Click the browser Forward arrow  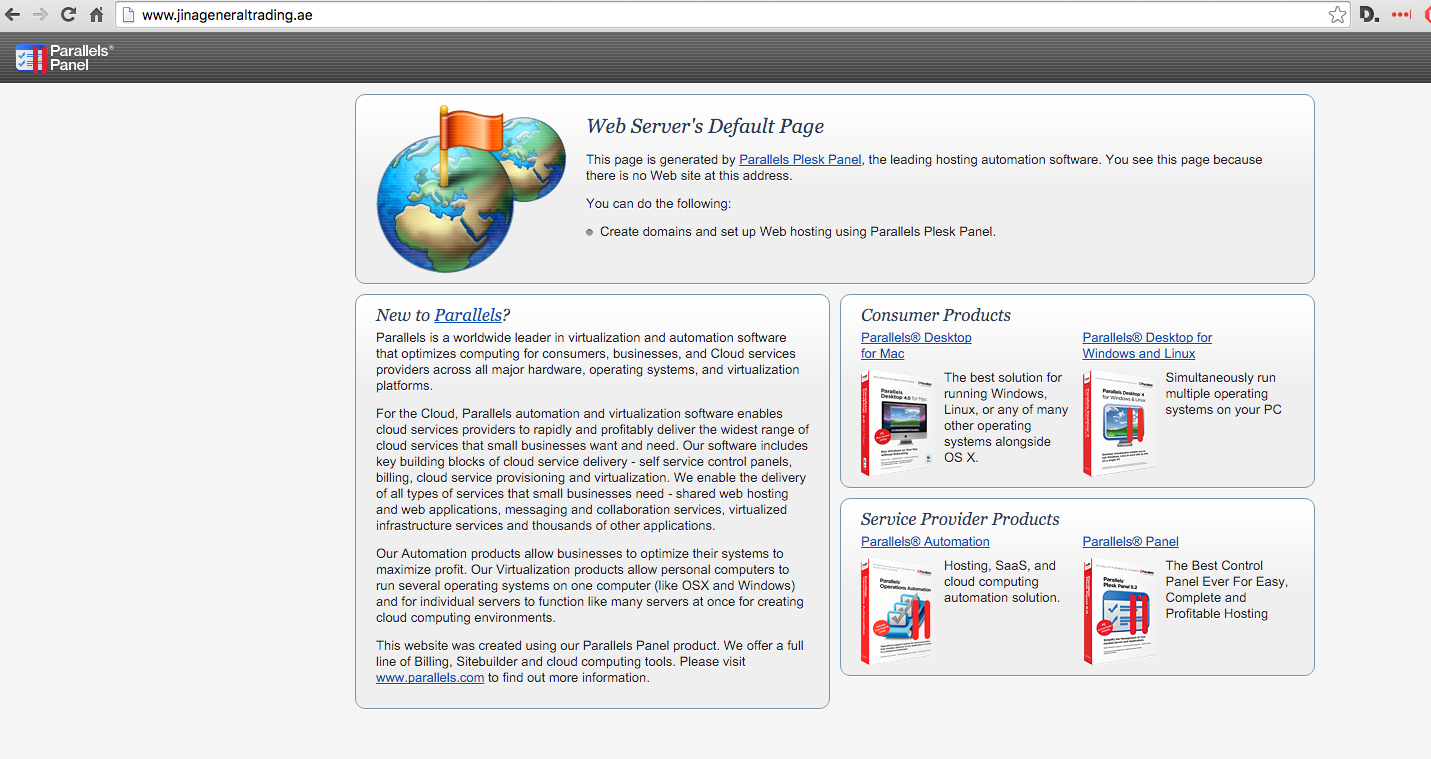41,15
